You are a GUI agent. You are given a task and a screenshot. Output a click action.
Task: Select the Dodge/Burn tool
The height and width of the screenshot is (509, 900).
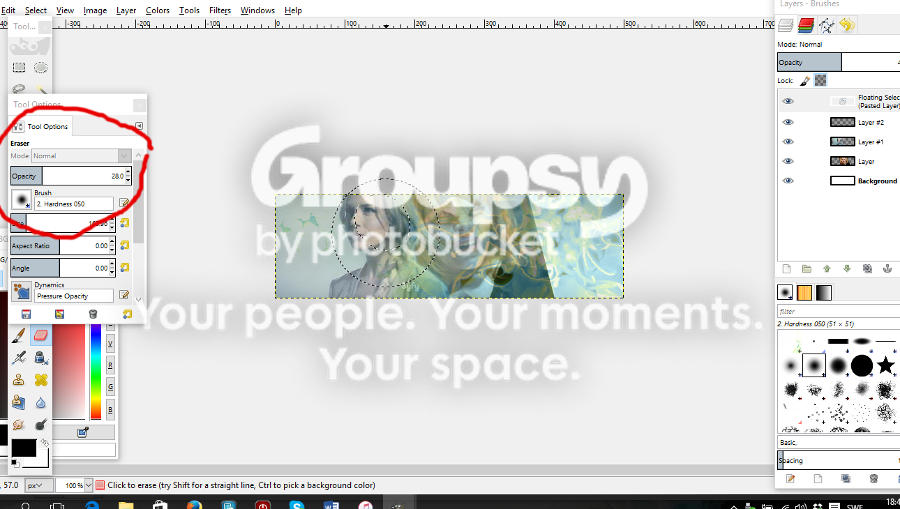point(41,425)
